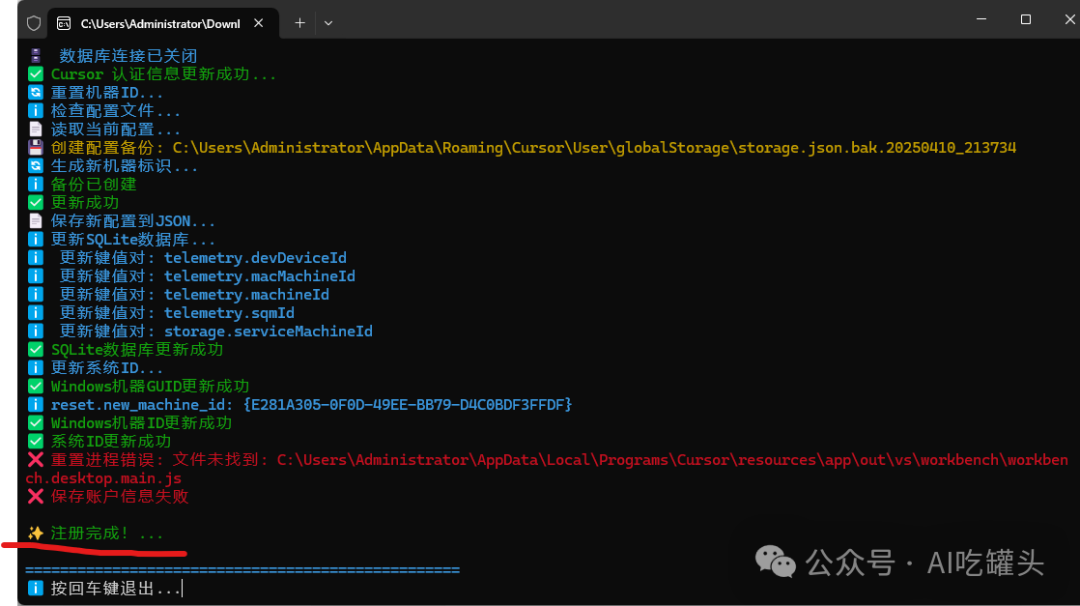Click the '生成新机器标识...' line

click(x=124, y=166)
